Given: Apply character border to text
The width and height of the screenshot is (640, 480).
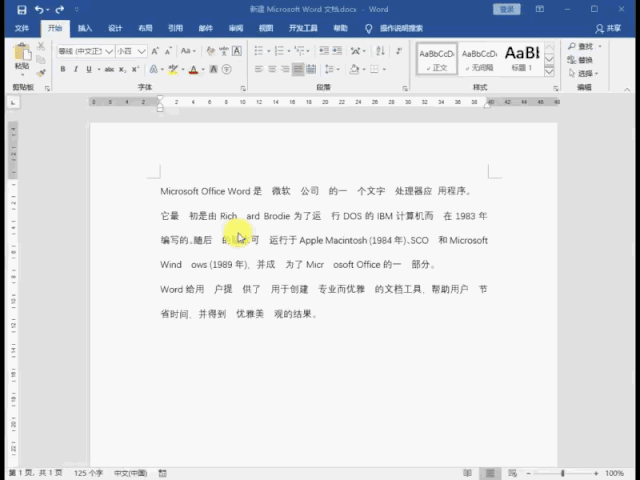Looking at the screenshot, I should click(237, 51).
